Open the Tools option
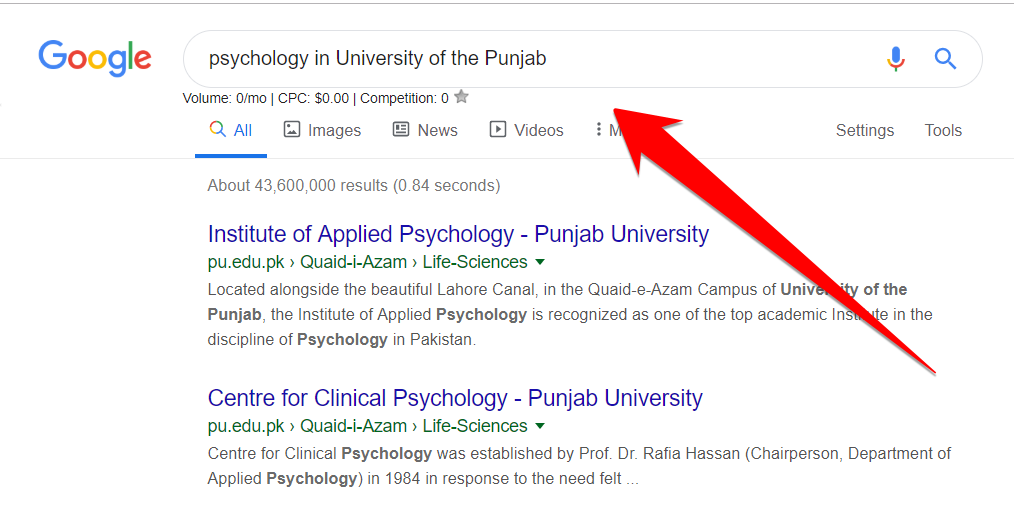Viewport: 1014px width, 518px height. click(x=943, y=130)
